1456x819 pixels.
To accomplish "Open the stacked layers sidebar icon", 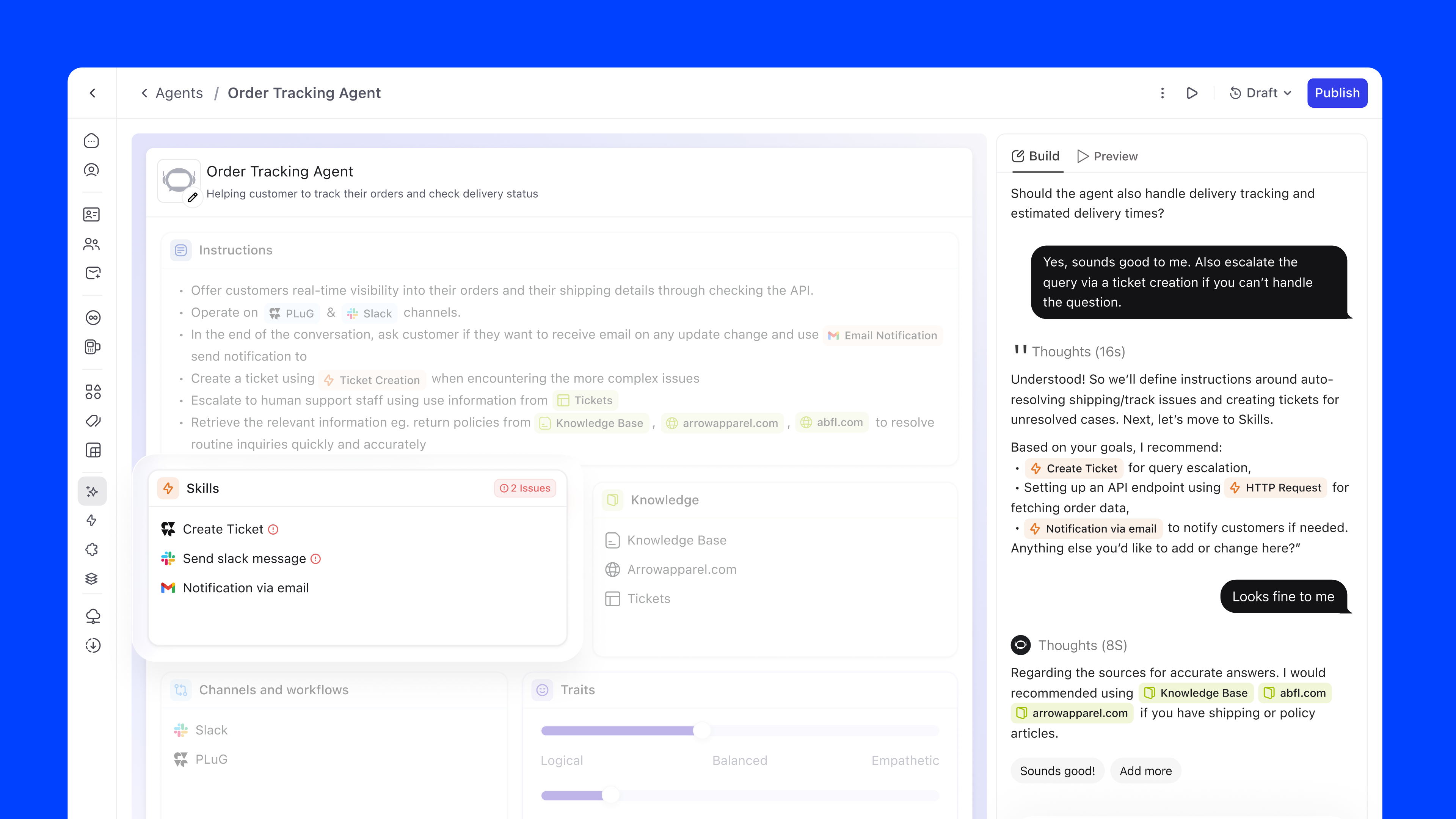I will coord(91,579).
